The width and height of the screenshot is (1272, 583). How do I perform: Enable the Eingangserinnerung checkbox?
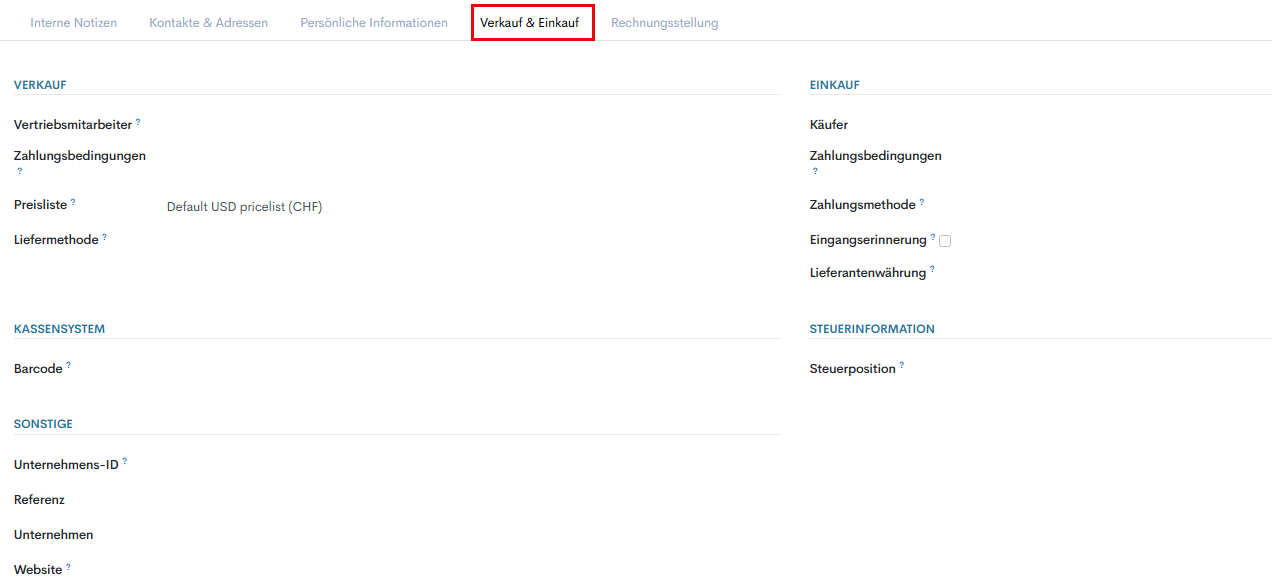pyautogui.click(x=945, y=241)
